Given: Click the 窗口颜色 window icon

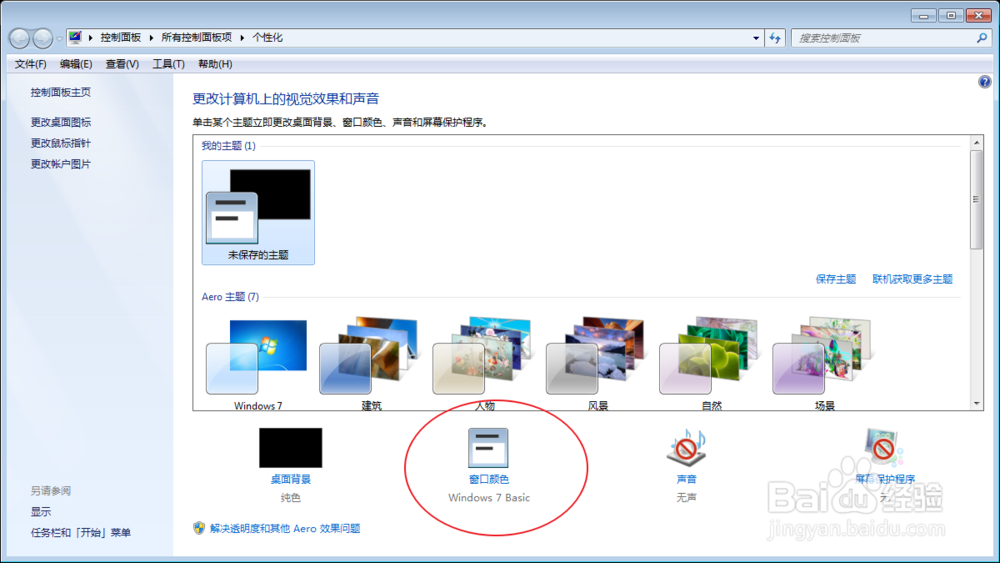Looking at the screenshot, I should click(x=489, y=448).
